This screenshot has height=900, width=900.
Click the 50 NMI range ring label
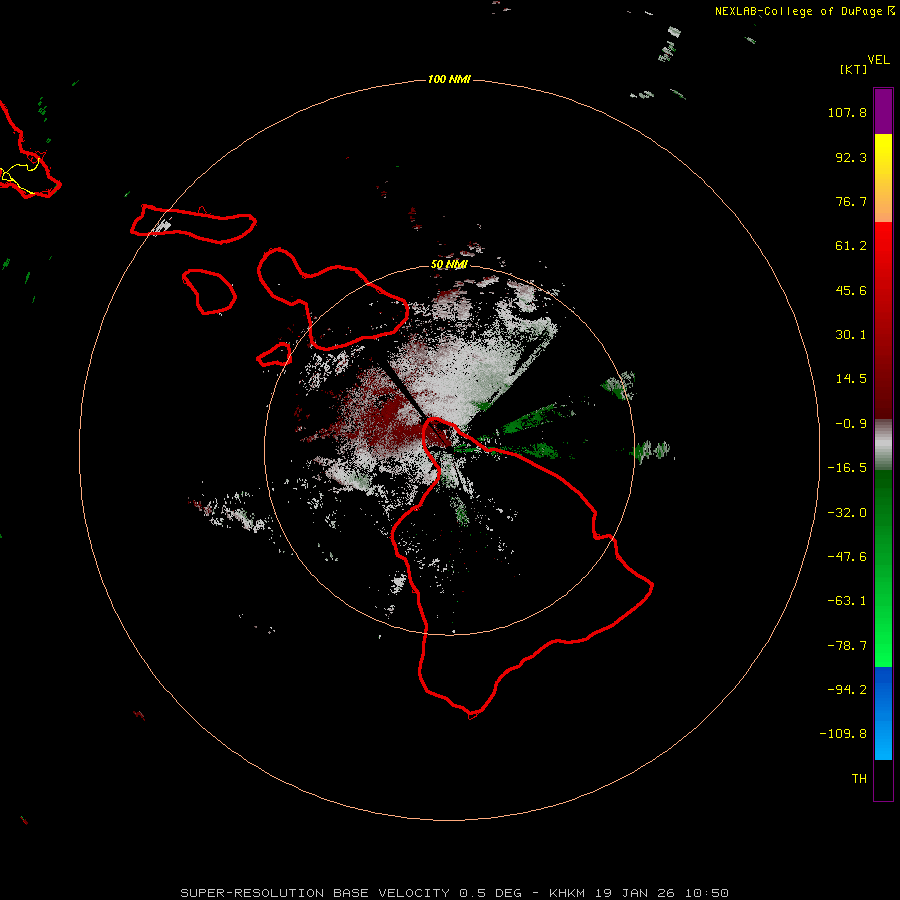point(449,265)
